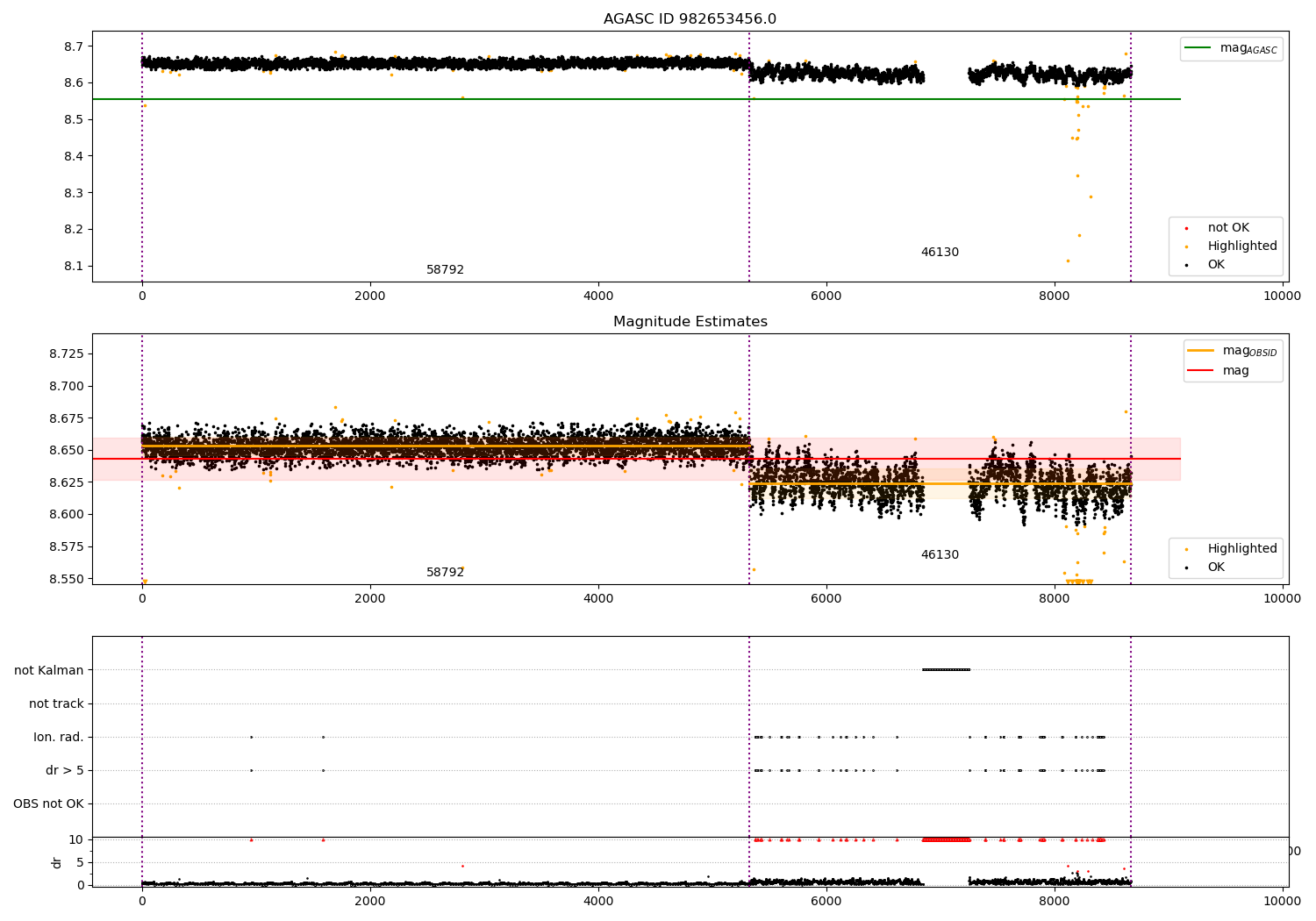This screenshot has height=921, width=1316.
Task: Click the obsid label 58792 in the top plot
Action: [x=445, y=270]
